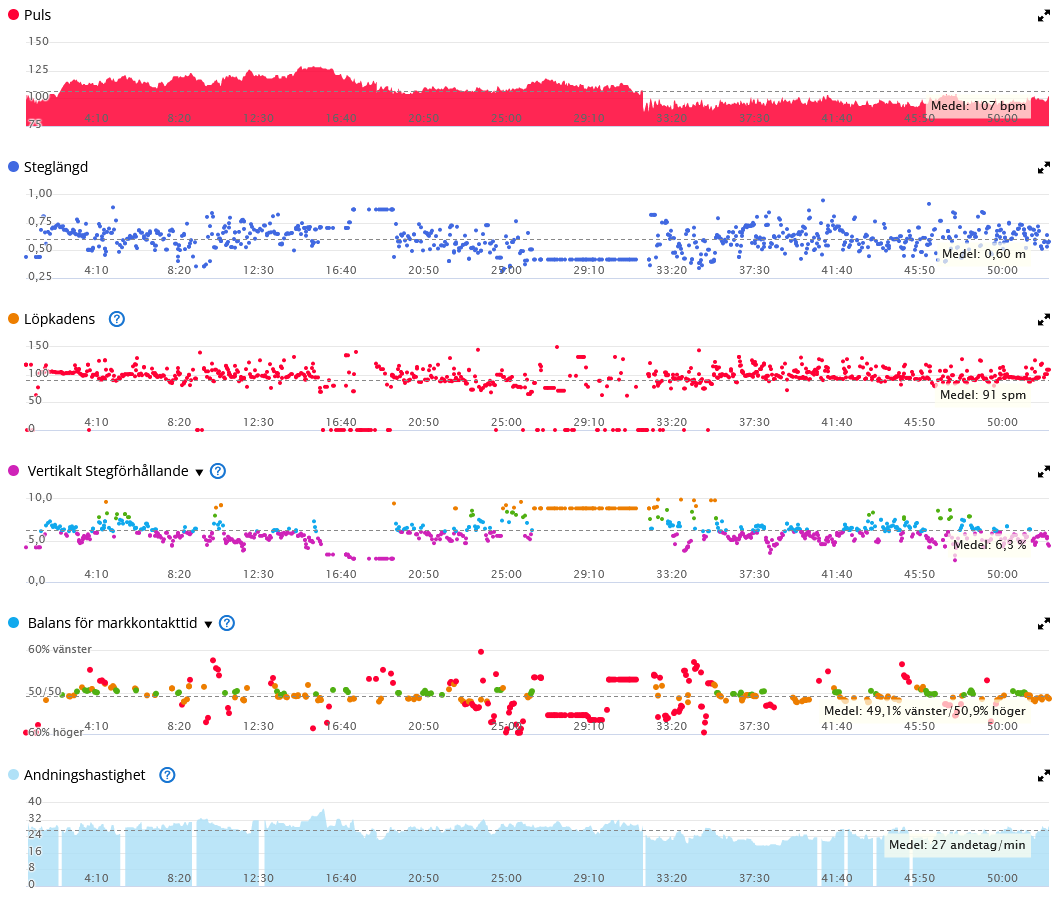Viewport: 1063px width, 902px height.
Task: Click the 'Medel: 49,1% vänster/50,9% höger' label
Action: (925, 711)
